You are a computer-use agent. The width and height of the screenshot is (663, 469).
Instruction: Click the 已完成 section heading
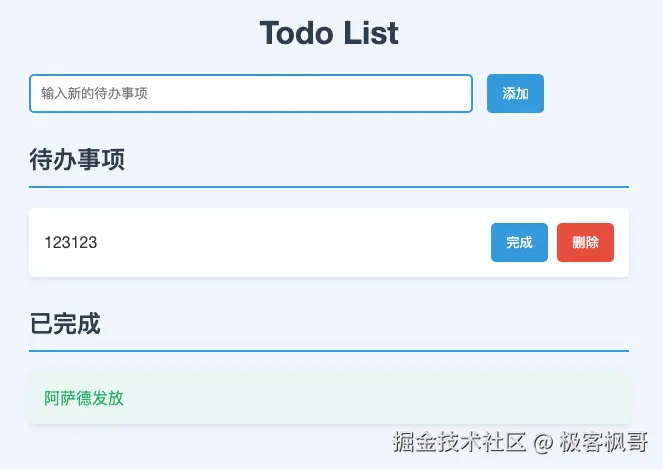coord(65,323)
